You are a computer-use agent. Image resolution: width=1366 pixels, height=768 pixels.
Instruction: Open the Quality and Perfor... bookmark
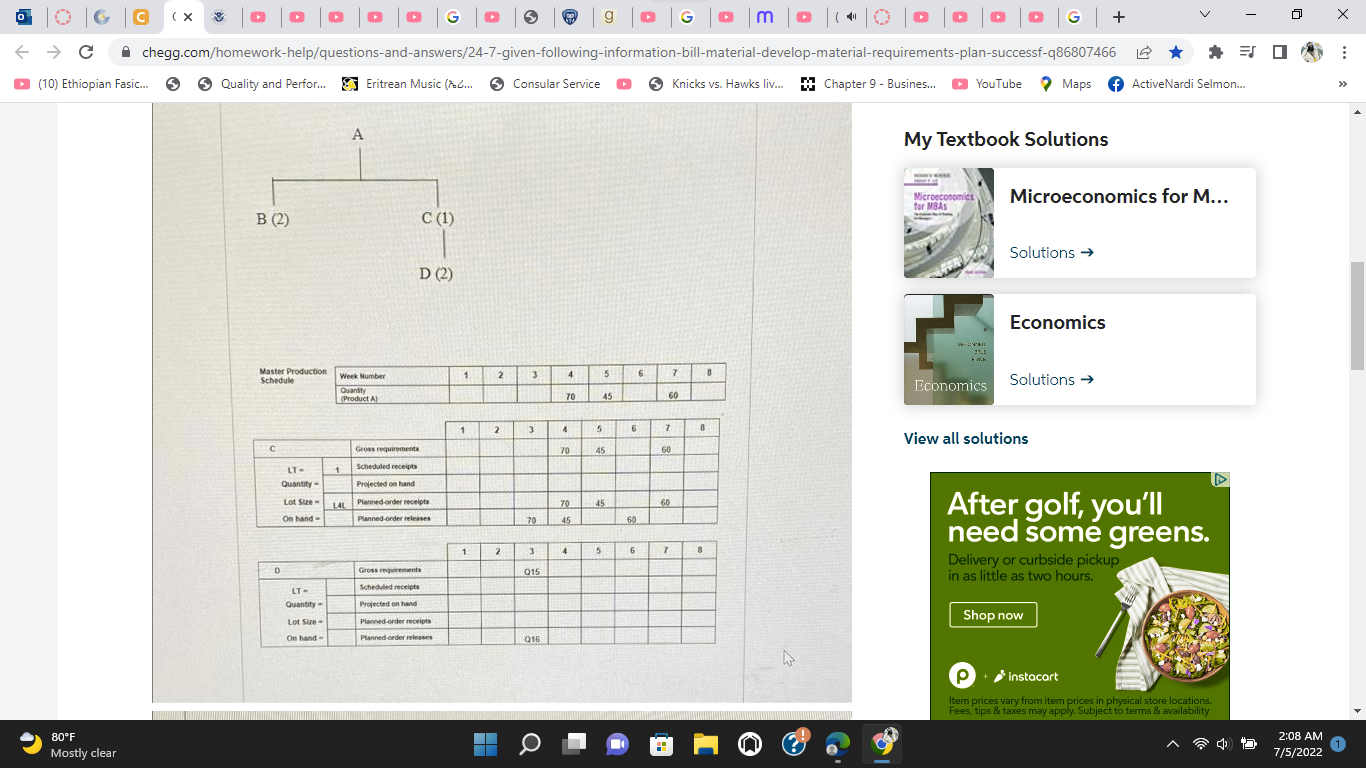click(264, 84)
